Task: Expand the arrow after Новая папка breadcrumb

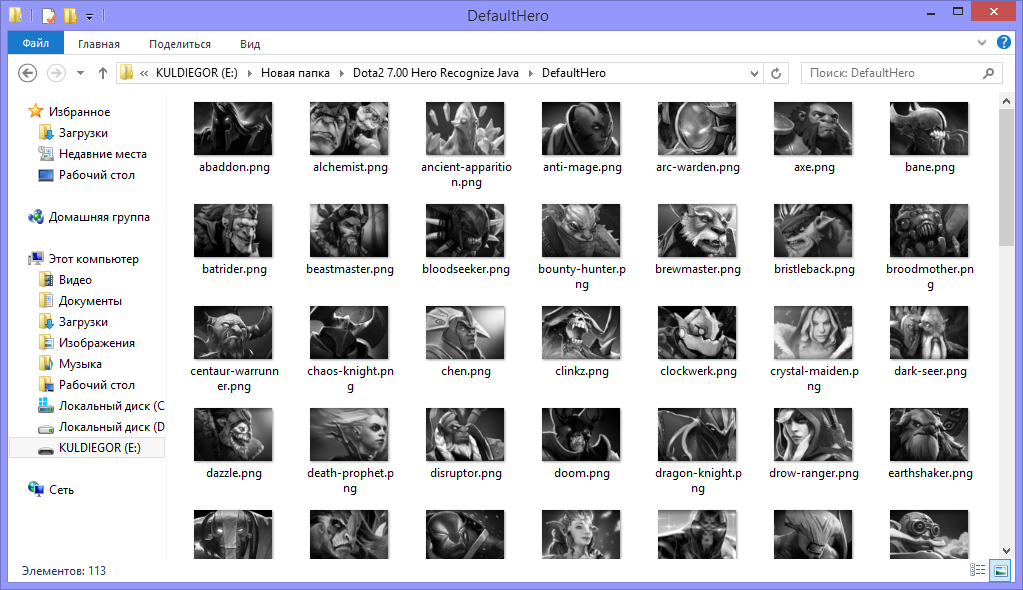Action: [x=341, y=73]
